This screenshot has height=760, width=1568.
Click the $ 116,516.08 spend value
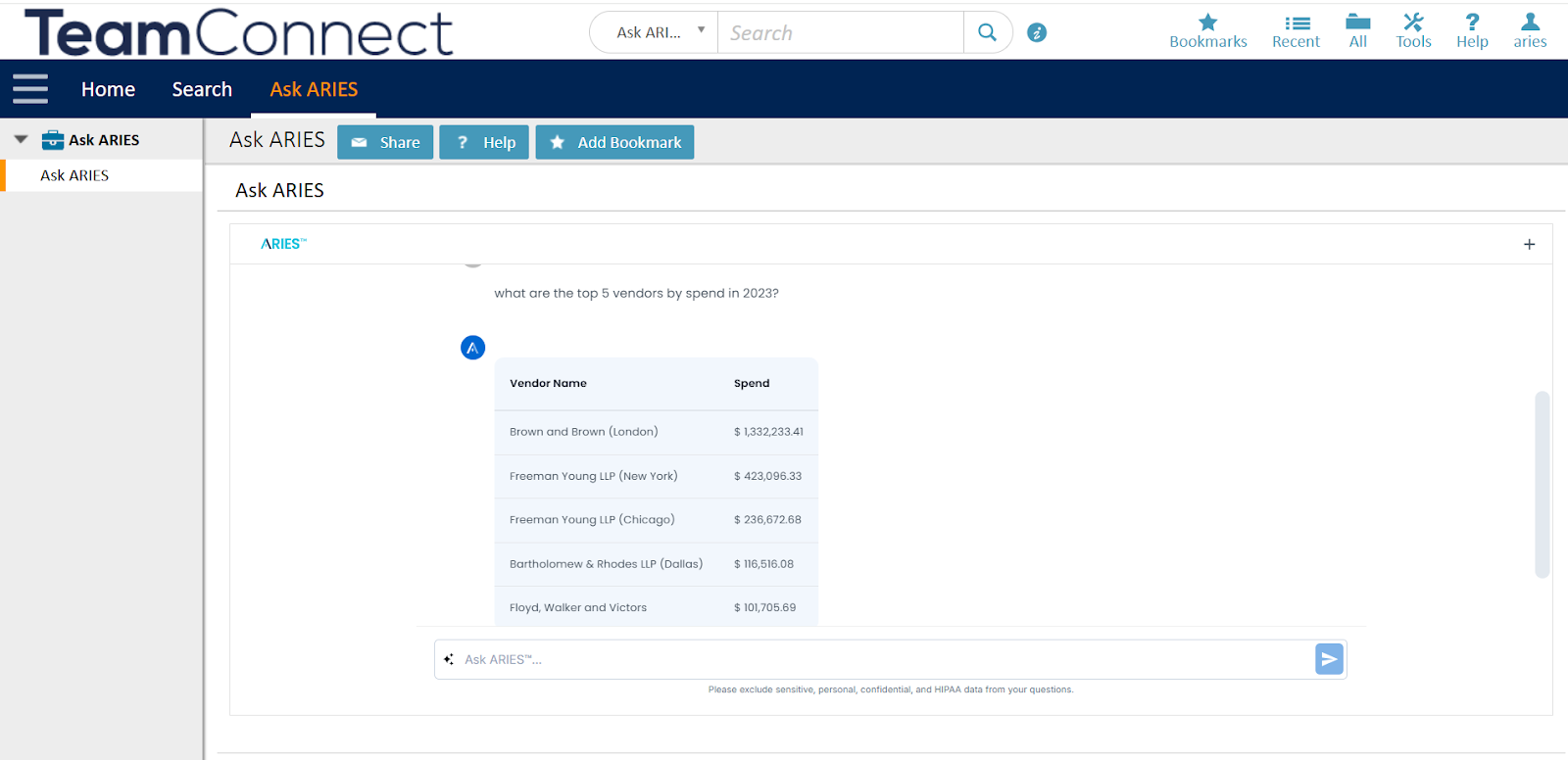coord(763,564)
